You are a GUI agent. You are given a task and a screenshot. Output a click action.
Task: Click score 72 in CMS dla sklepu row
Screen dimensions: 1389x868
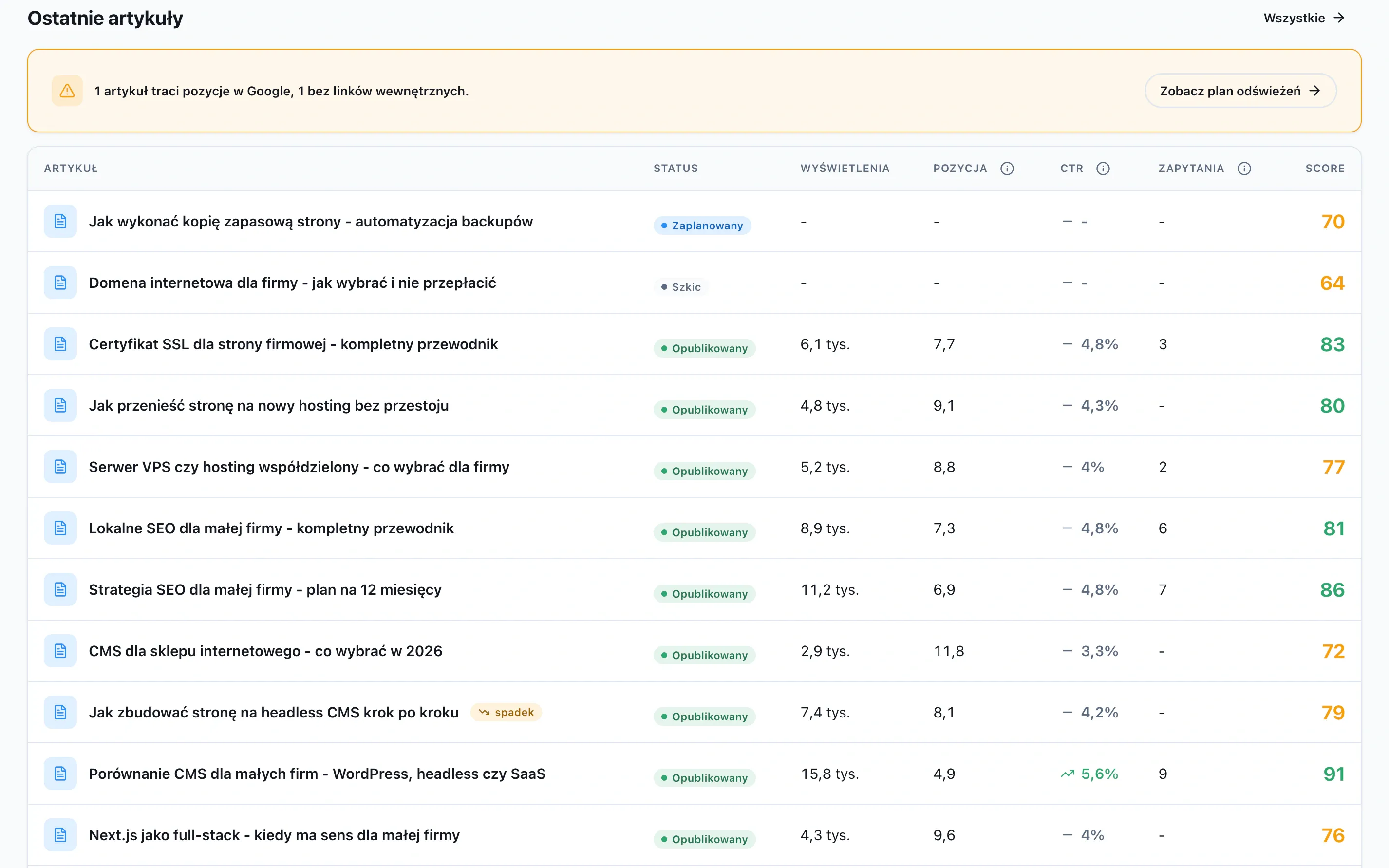1333,651
